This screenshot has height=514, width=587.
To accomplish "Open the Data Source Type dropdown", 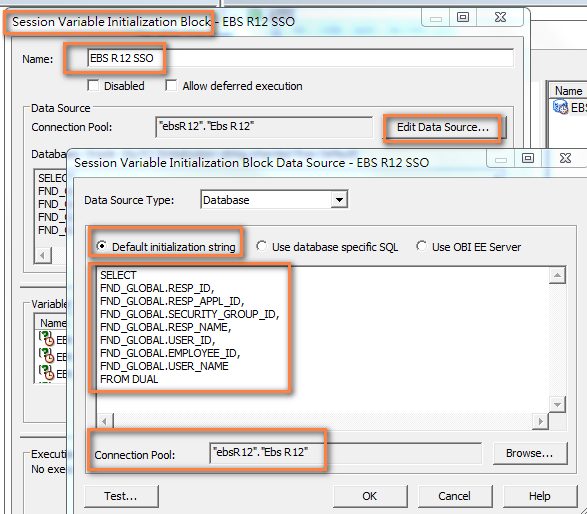I will click(339, 200).
